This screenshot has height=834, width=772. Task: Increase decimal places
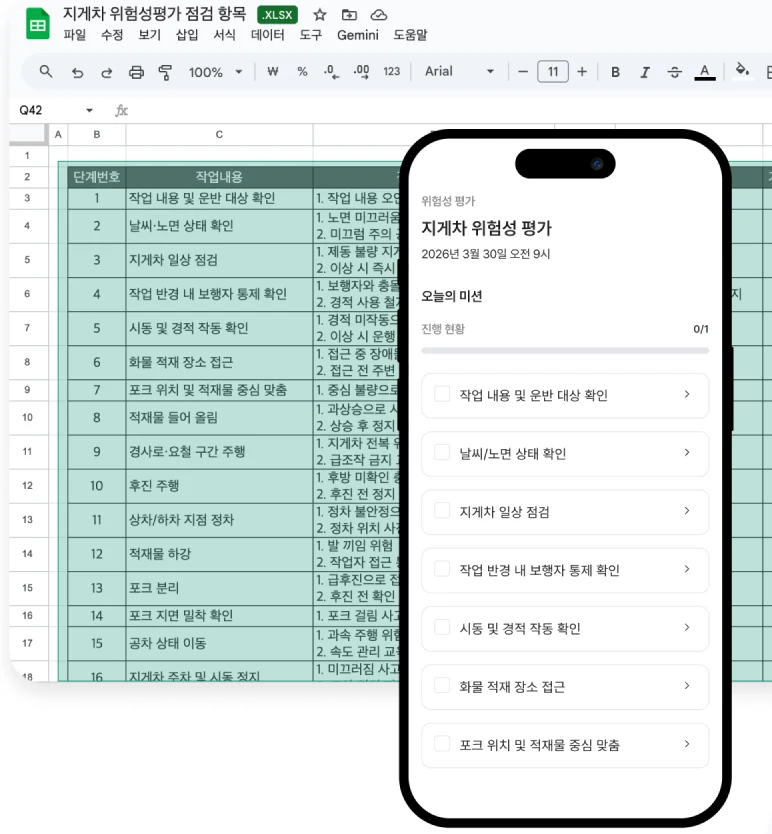[361, 72]
